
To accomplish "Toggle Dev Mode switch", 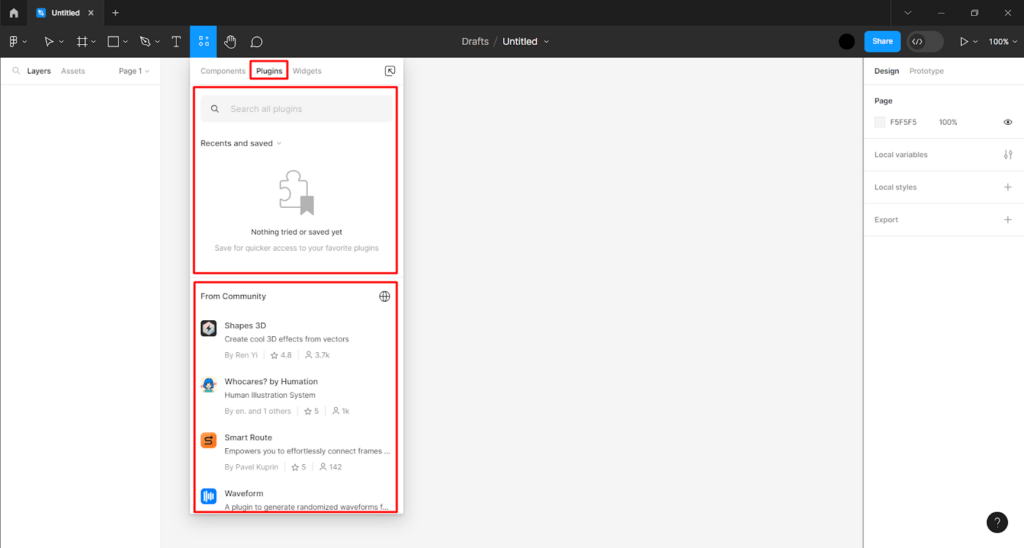I will pyautogui.click(x=925, y=42).
